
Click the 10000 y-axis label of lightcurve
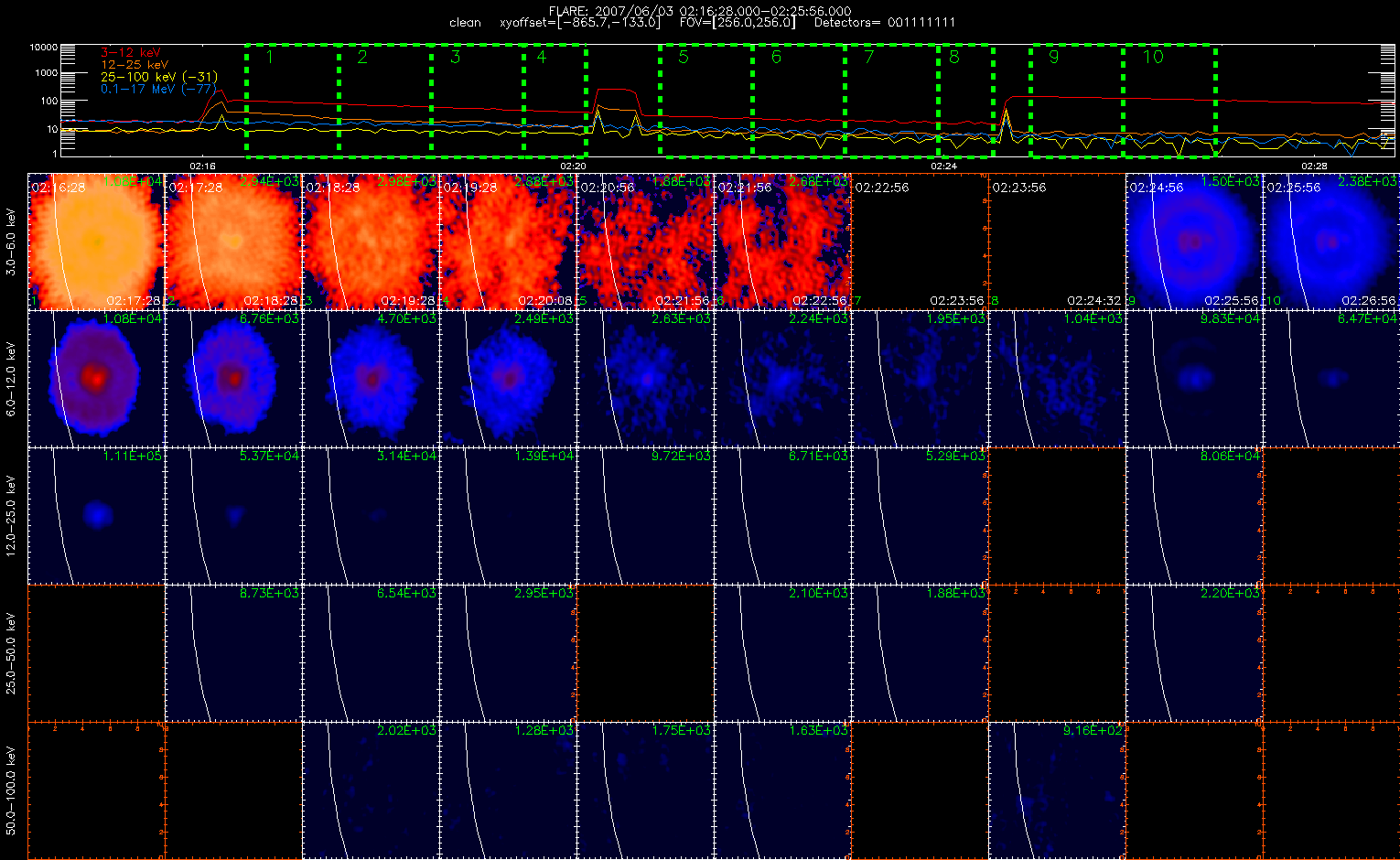click(x=44, y=47)
